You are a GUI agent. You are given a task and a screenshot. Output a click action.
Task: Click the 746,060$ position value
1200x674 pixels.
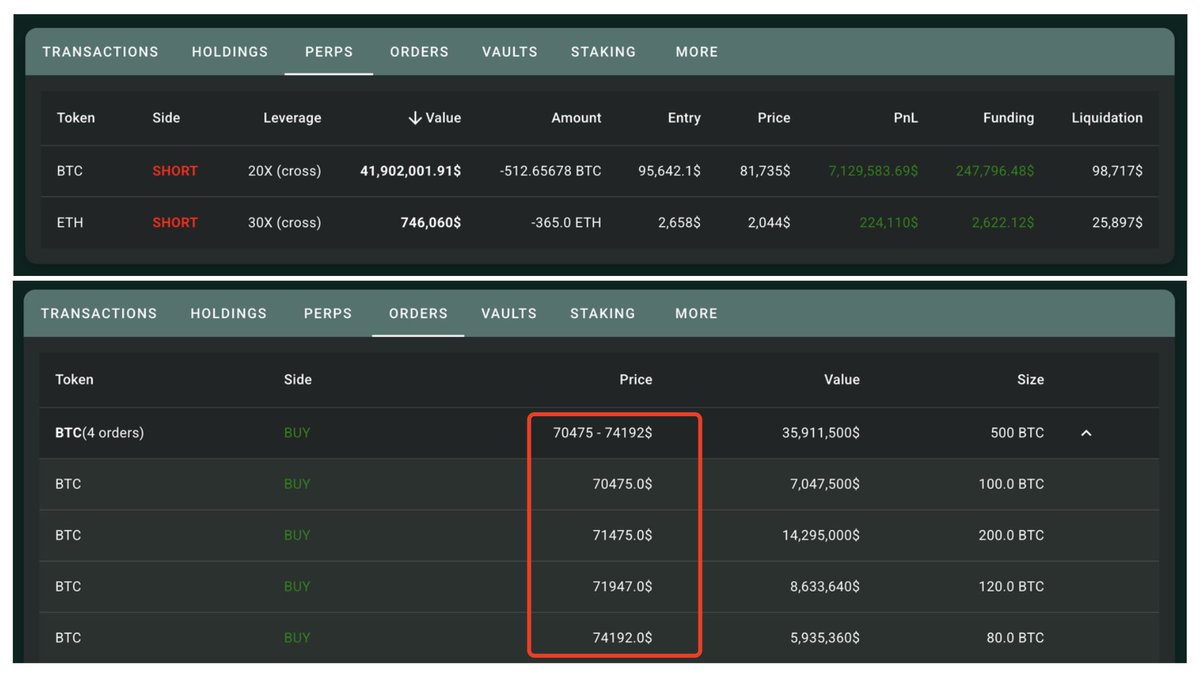pyautogui.click(x=432, y=222)
